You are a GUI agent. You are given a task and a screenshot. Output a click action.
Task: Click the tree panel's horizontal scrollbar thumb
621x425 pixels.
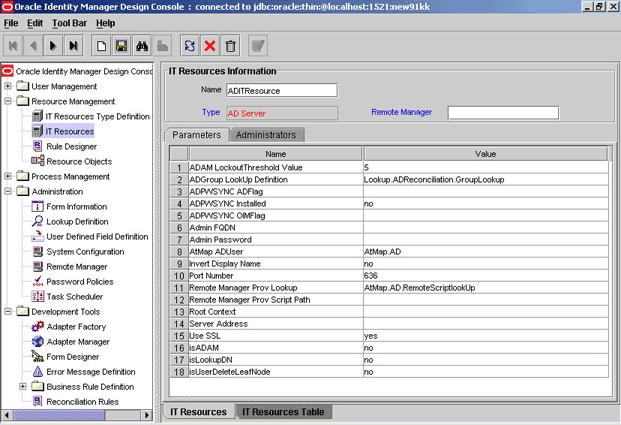(59, 415)
